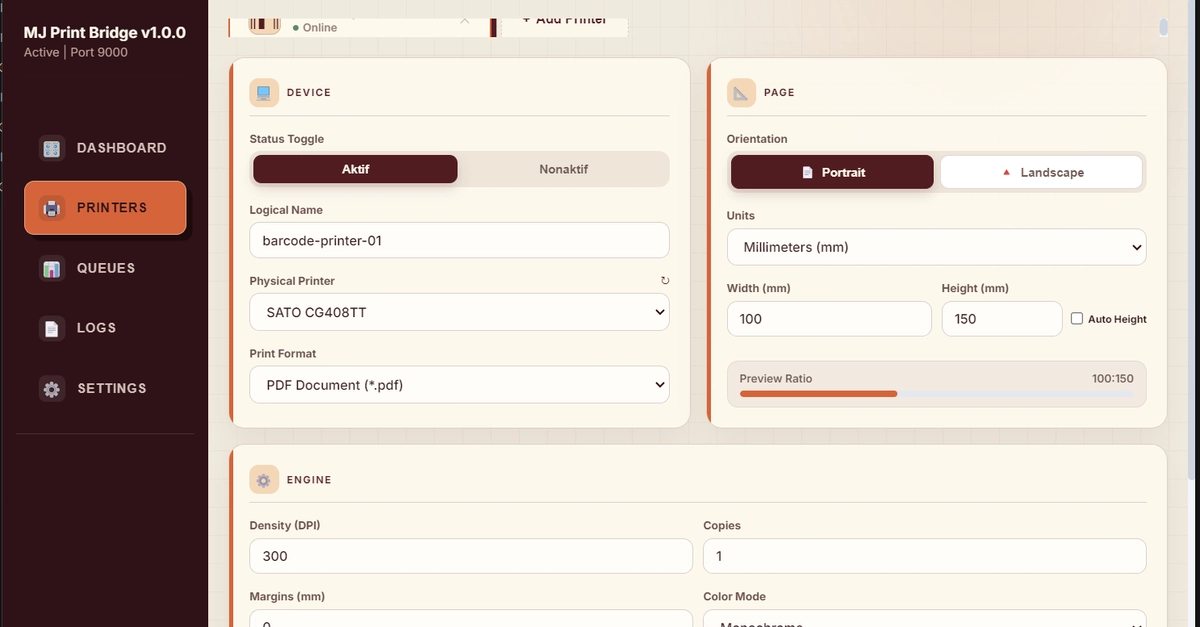
Task: Go to Logs menu item
Action: coord(105,328)
